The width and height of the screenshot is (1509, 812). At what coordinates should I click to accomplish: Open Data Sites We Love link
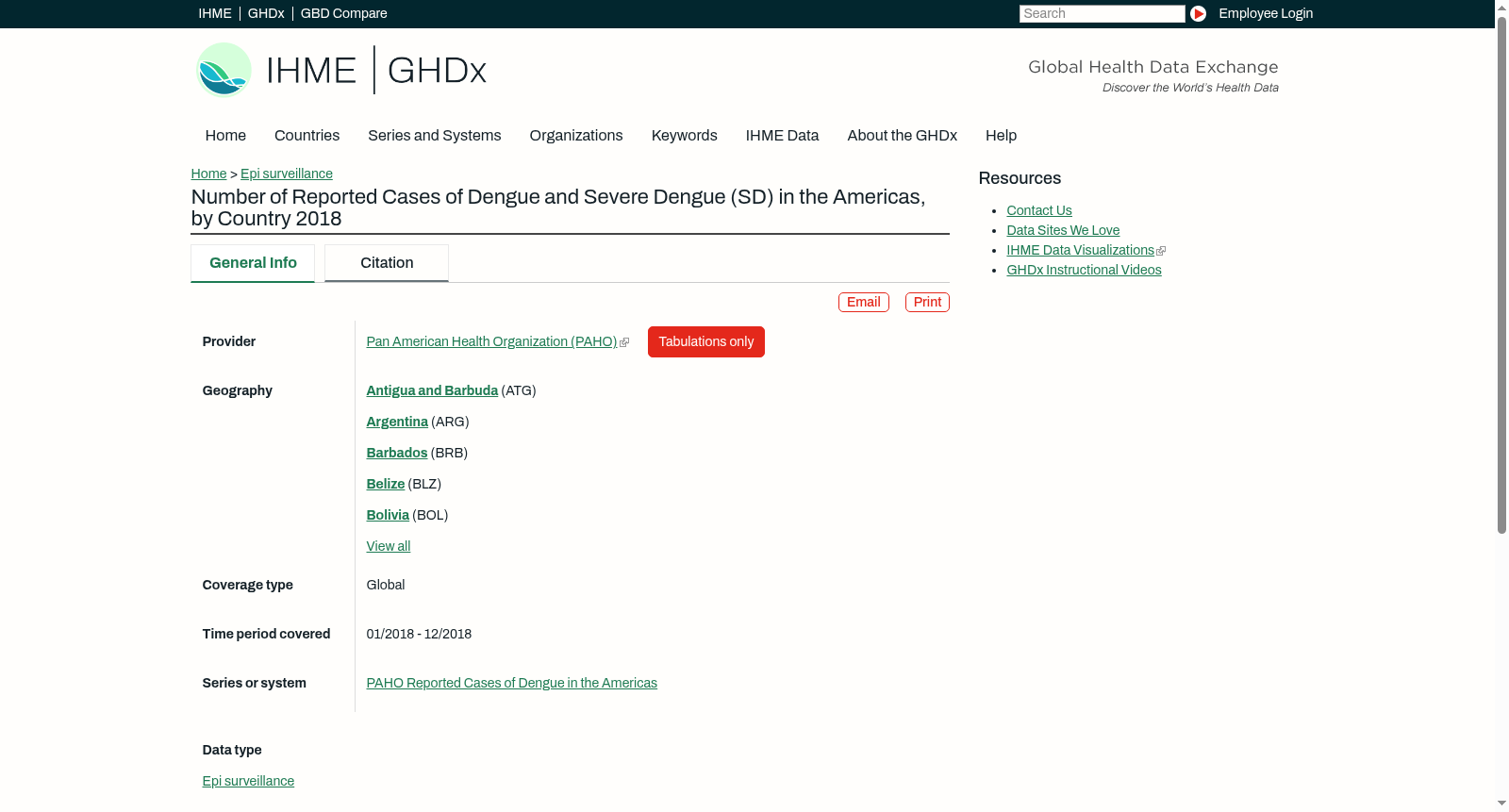pos(1063,230)
